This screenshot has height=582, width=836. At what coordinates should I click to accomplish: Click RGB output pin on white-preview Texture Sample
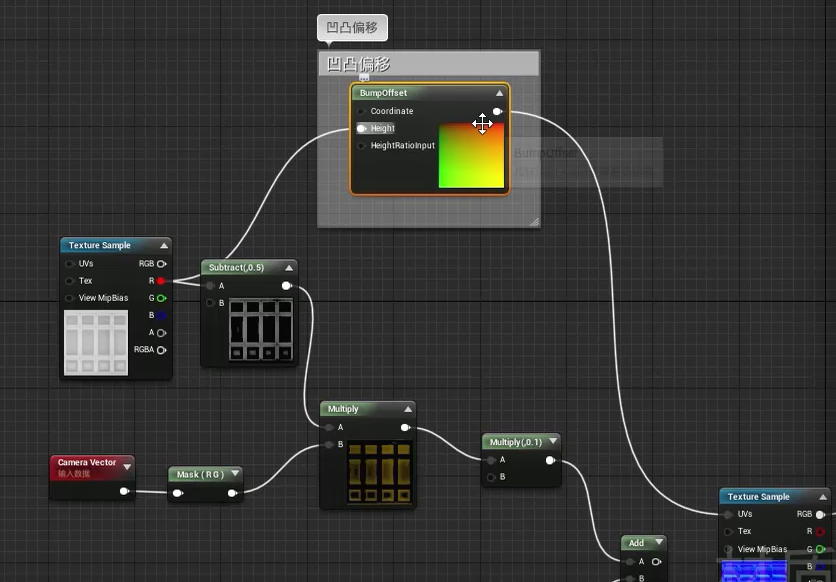point(162,264)
